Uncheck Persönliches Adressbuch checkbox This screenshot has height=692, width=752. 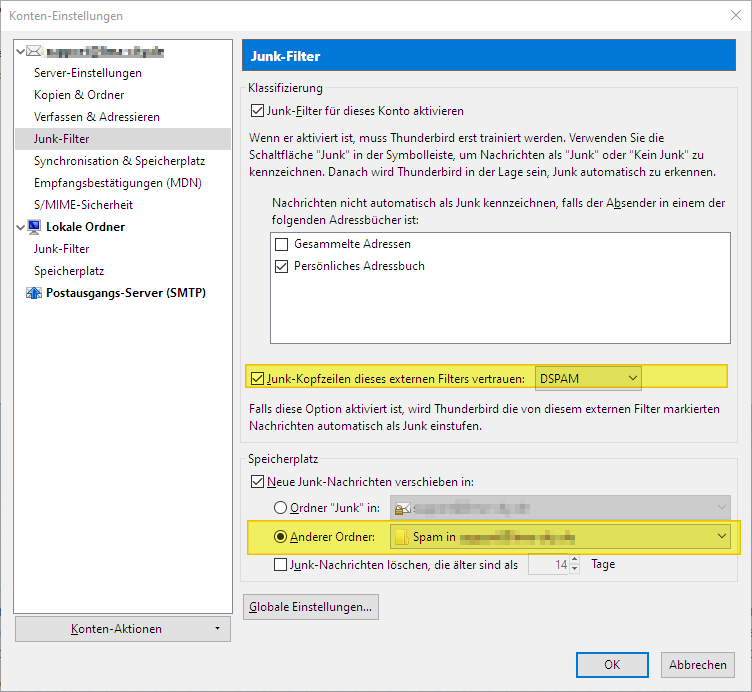pos(281,266)
